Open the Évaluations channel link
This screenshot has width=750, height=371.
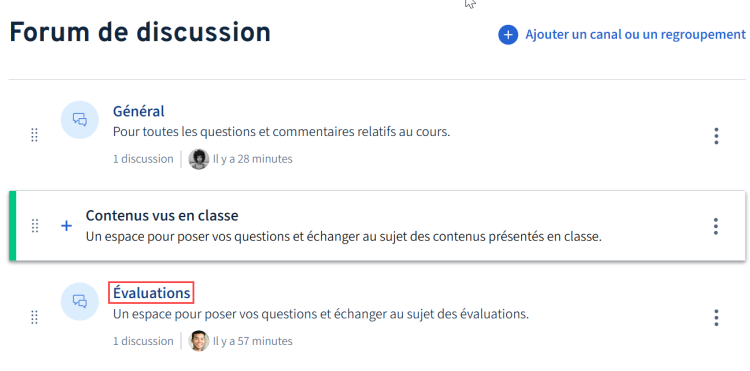(x=152, y=293)
